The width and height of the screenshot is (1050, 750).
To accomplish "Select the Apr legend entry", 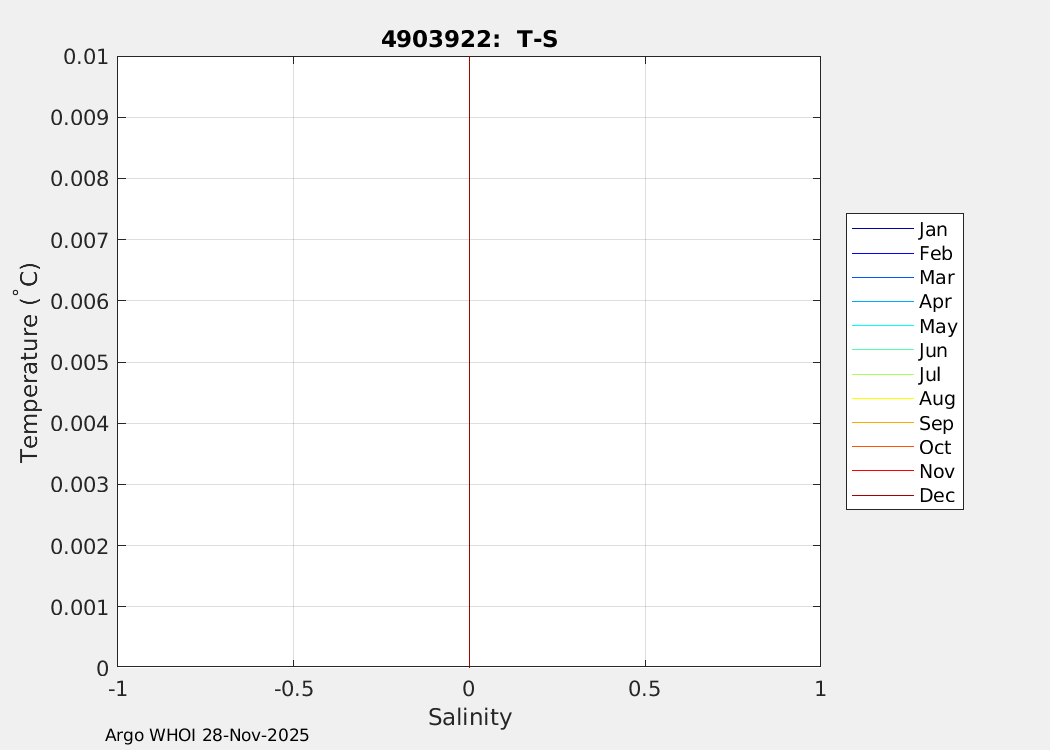I will click(935, 302).
